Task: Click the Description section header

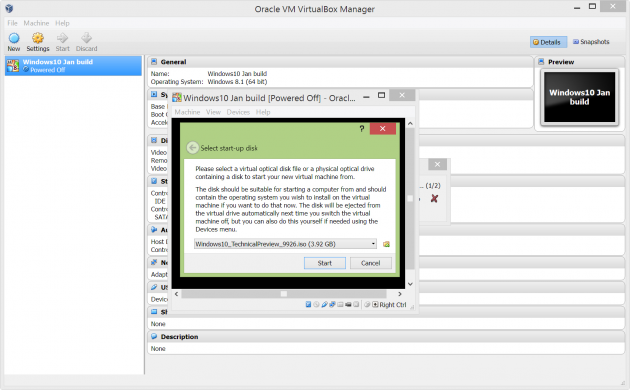Action: [386, 337]
